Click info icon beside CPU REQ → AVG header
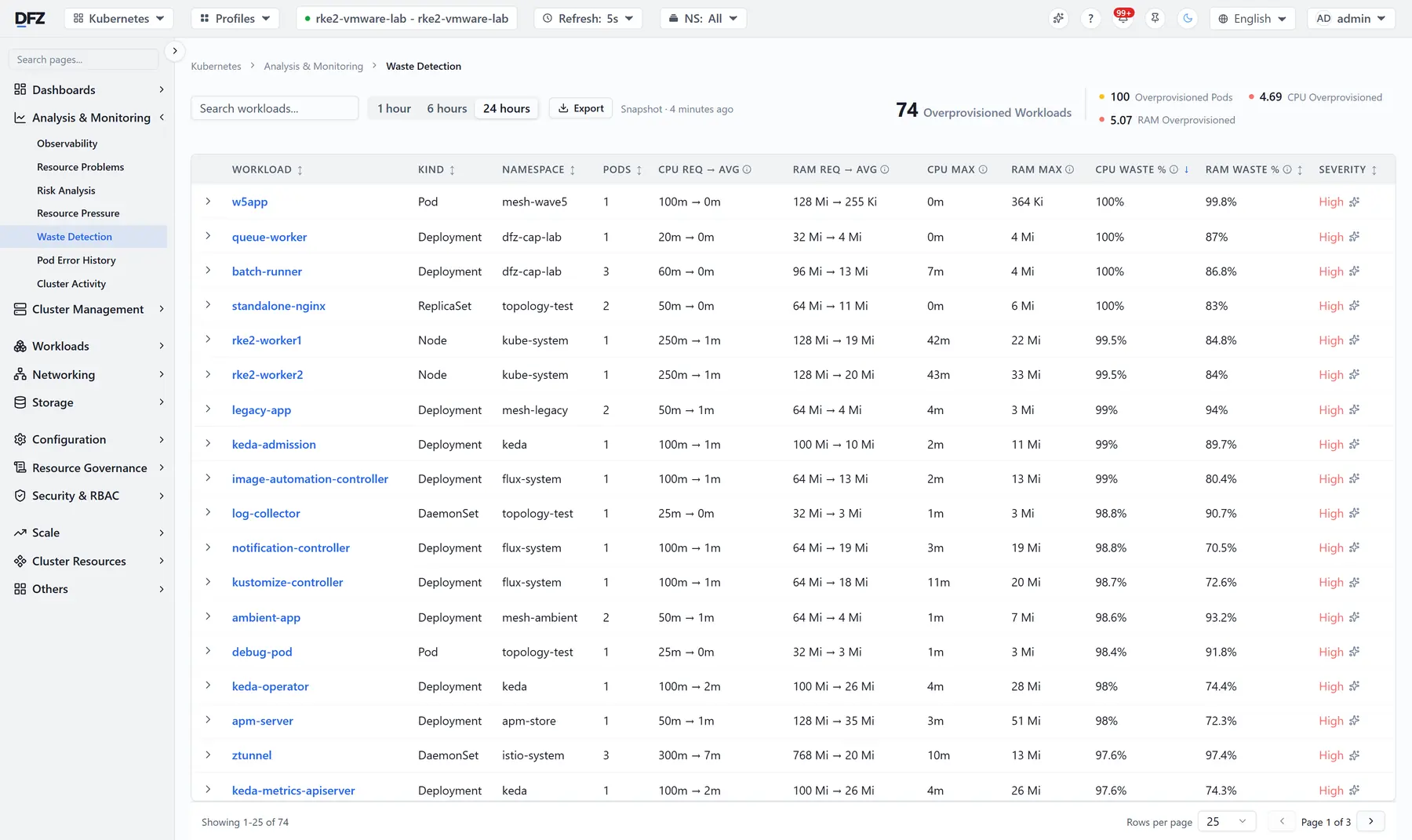 click(x=747, y=169)
